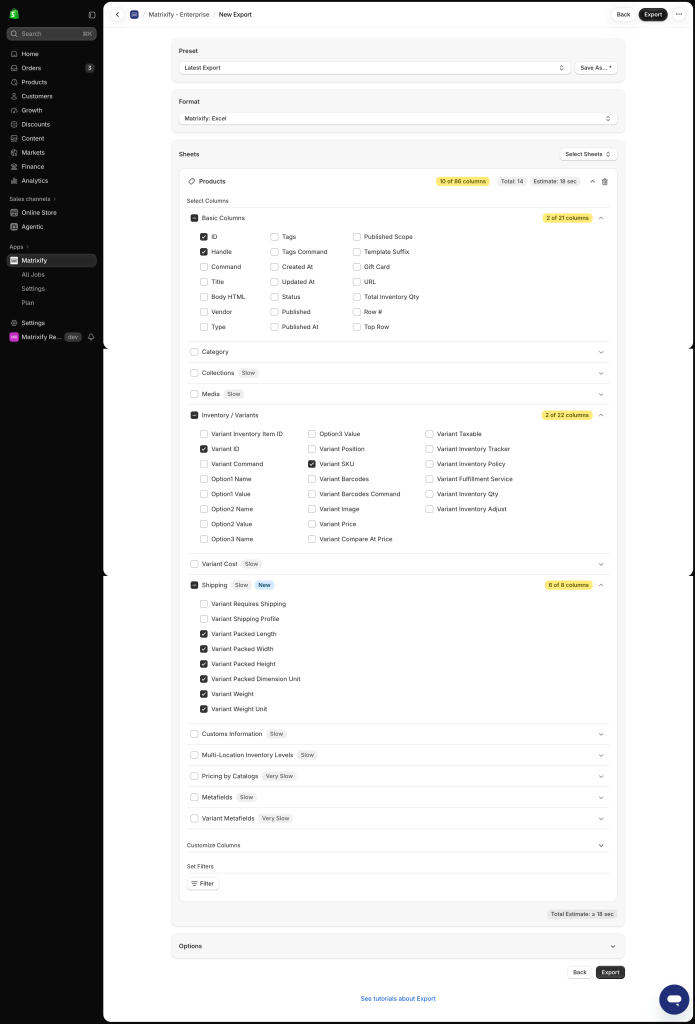Click the top Export button
Screen dimensions: 695x1024
[x=653, y=14]
